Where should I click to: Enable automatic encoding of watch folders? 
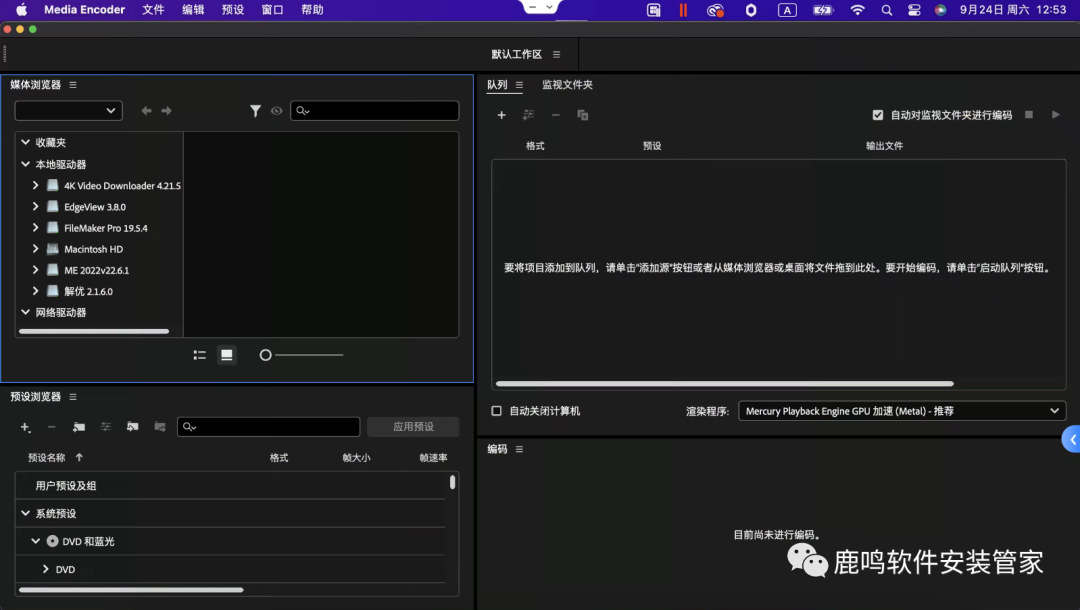coord(878,114)
